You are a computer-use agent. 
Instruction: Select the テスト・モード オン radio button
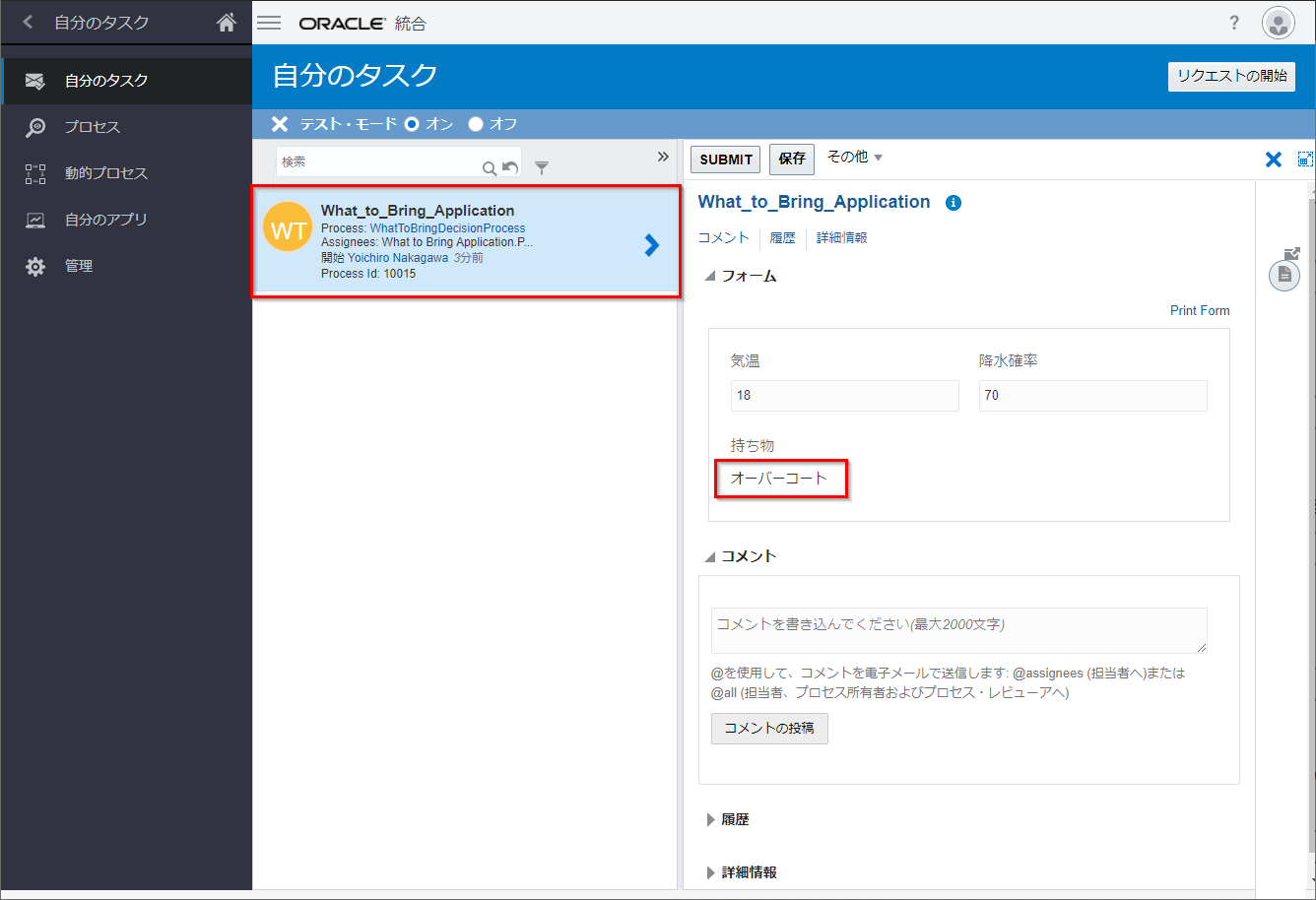[x=412, y=124]
